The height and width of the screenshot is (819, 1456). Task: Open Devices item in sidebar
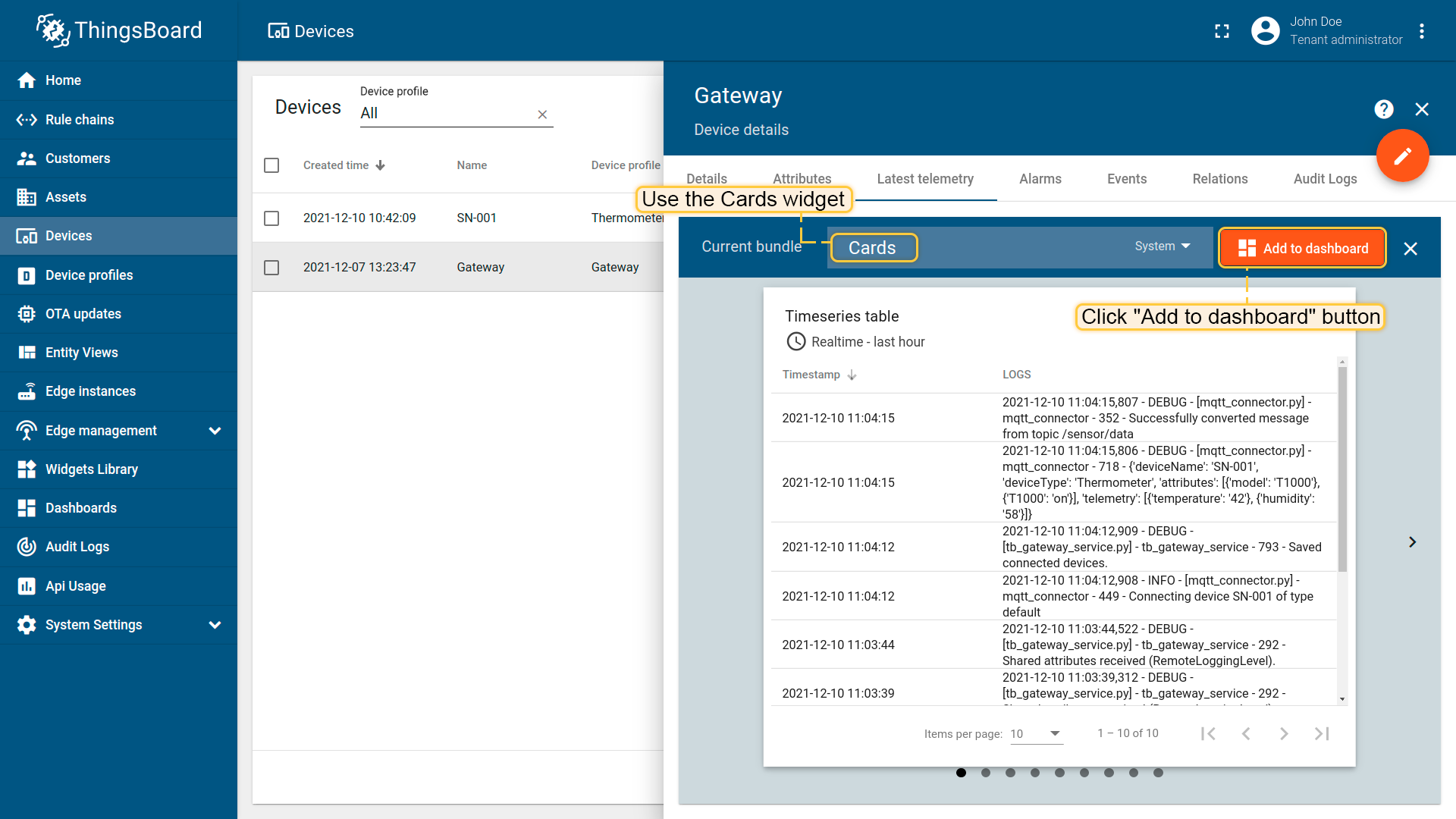118,236
